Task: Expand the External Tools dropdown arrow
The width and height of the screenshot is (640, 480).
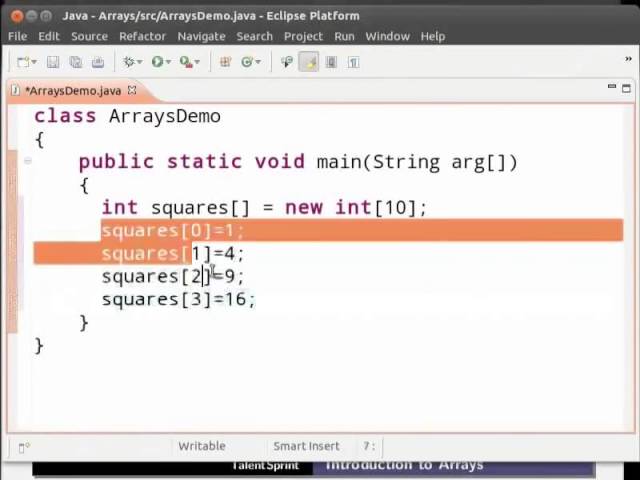Action: tap(197, 62)
